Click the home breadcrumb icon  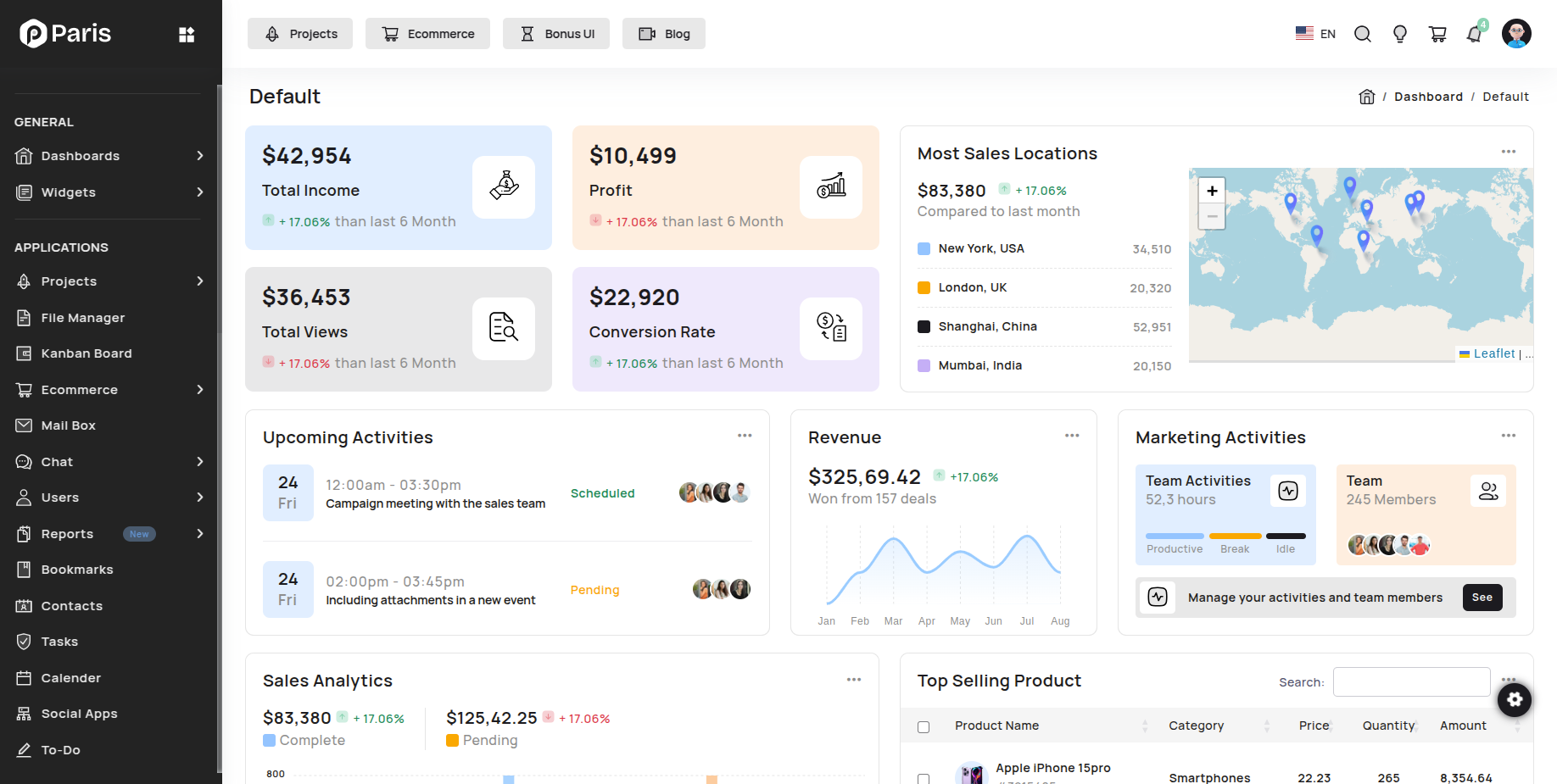pyautogui.click(x=1366, y=96)
